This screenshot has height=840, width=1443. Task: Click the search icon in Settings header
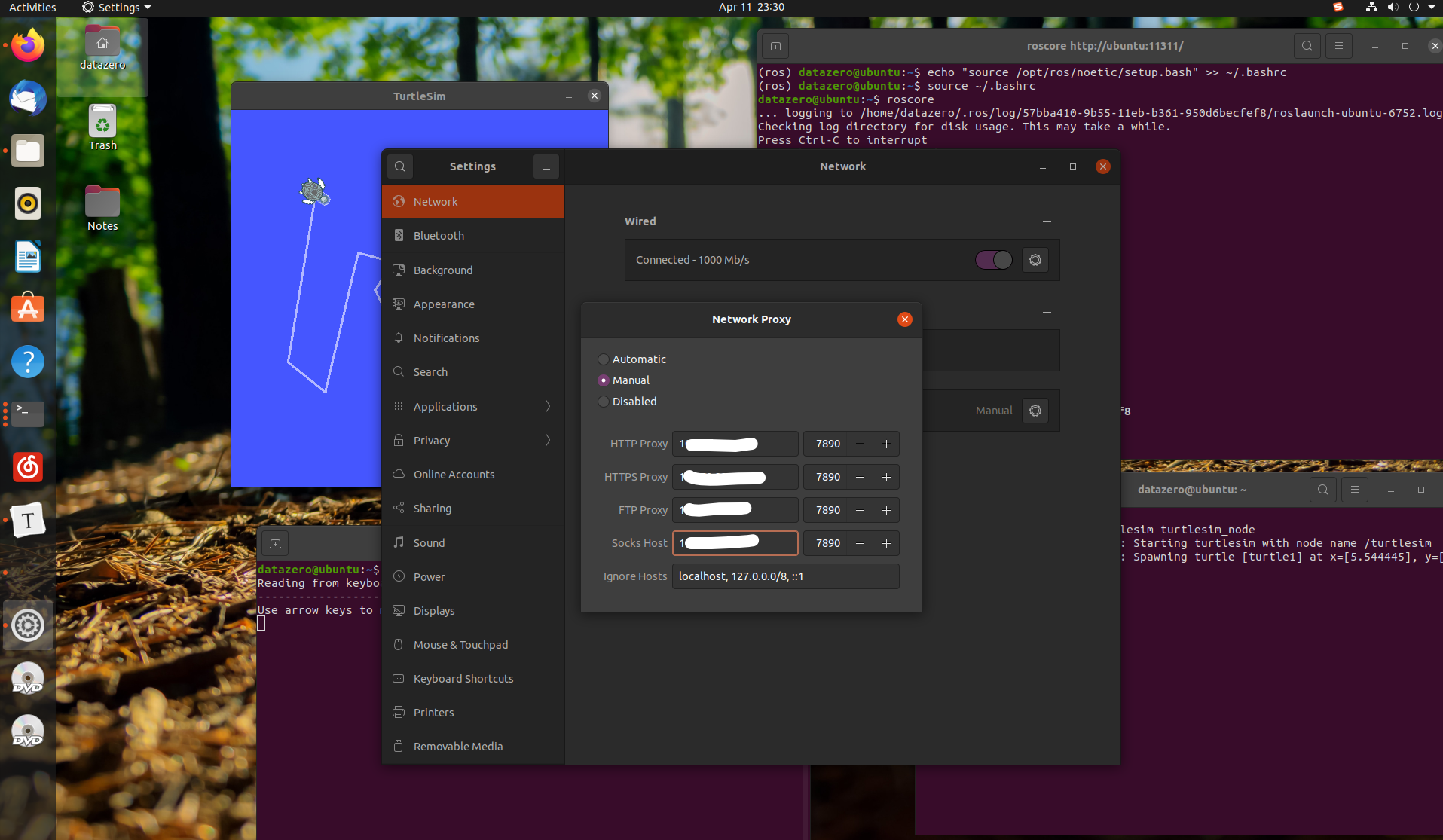pyautogui.click(x=399, y=166)
